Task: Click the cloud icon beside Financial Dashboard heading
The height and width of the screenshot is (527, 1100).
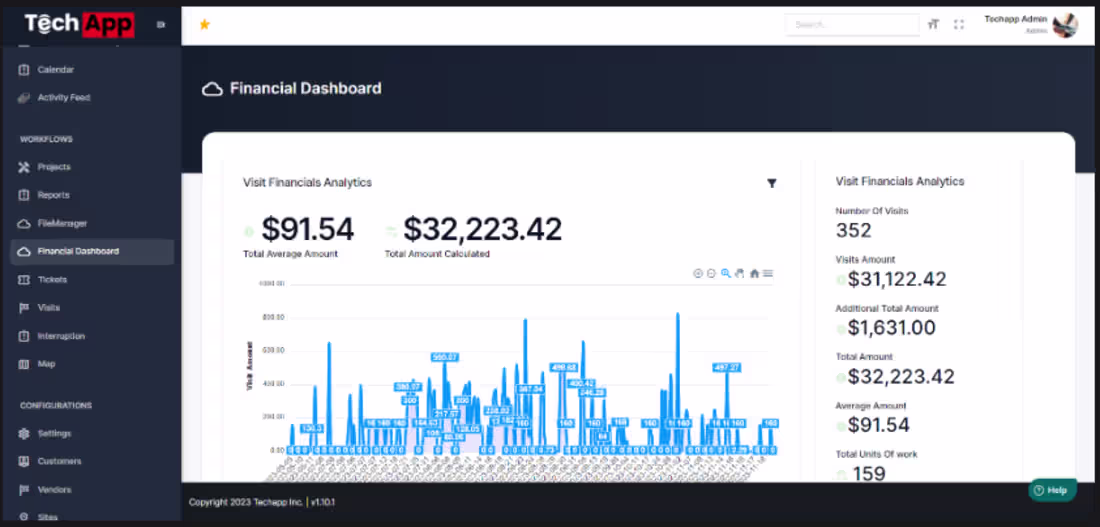Action: tap(212, 89)
